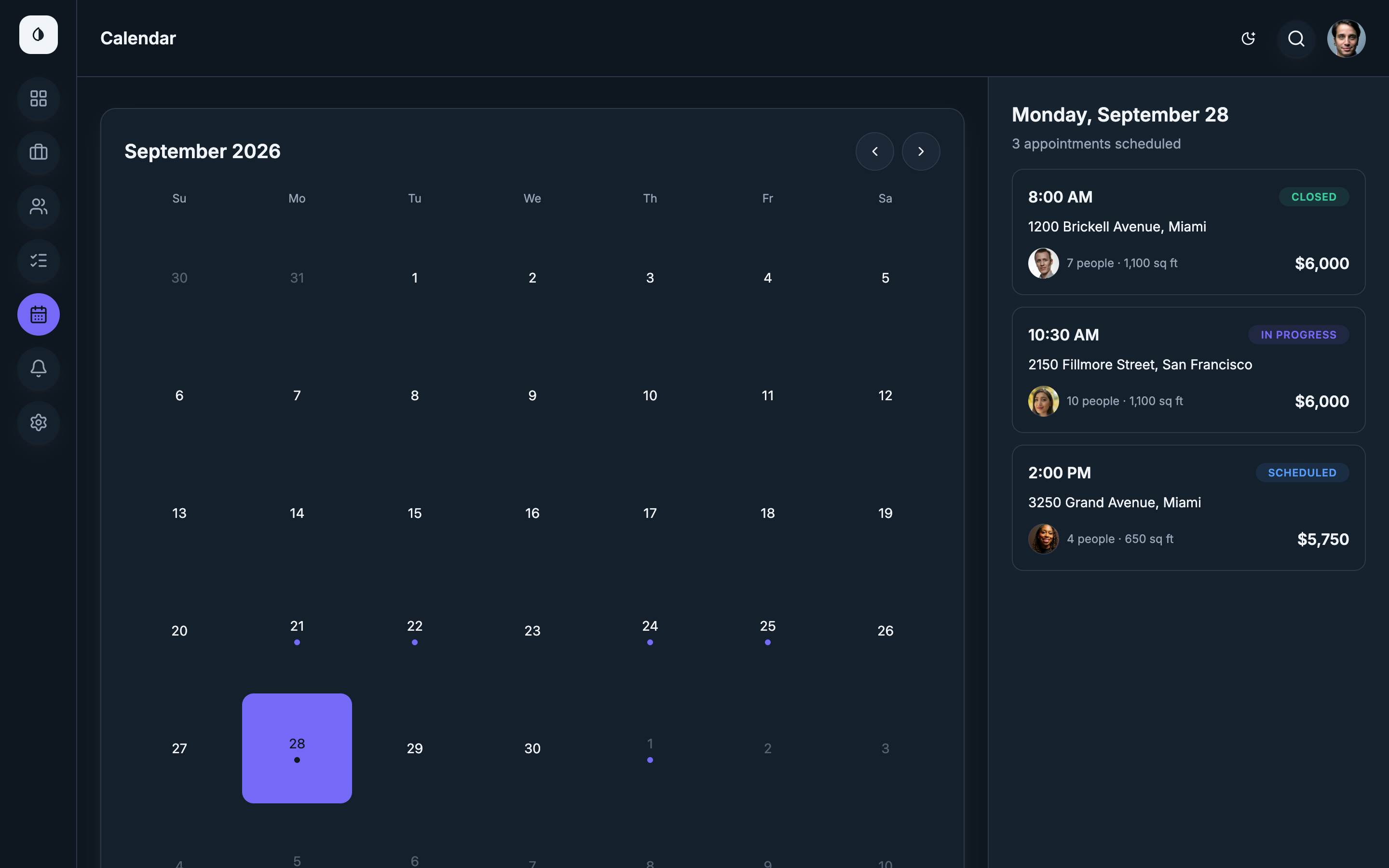Click the CLOSED status badge
Image resolution: width=1389 pixels, height=868 pixels.
pyautogui.click(x=1314, y=197)
